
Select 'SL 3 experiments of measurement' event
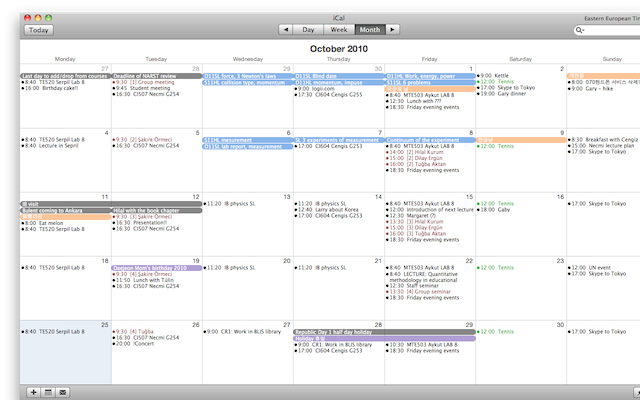(x=339, y=140)
